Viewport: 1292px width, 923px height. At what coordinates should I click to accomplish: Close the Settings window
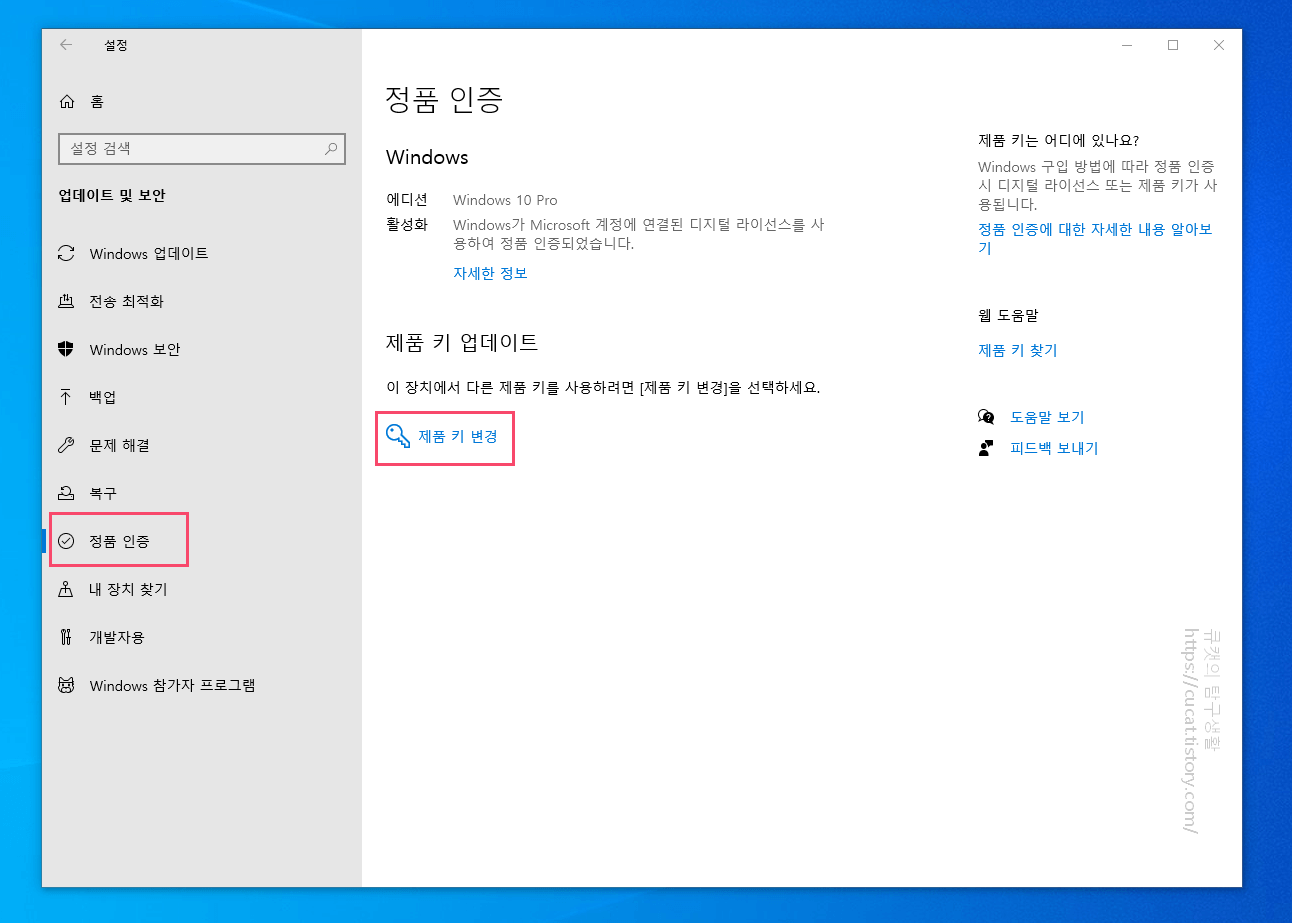pyautogui.click(x=1219, y=45)
